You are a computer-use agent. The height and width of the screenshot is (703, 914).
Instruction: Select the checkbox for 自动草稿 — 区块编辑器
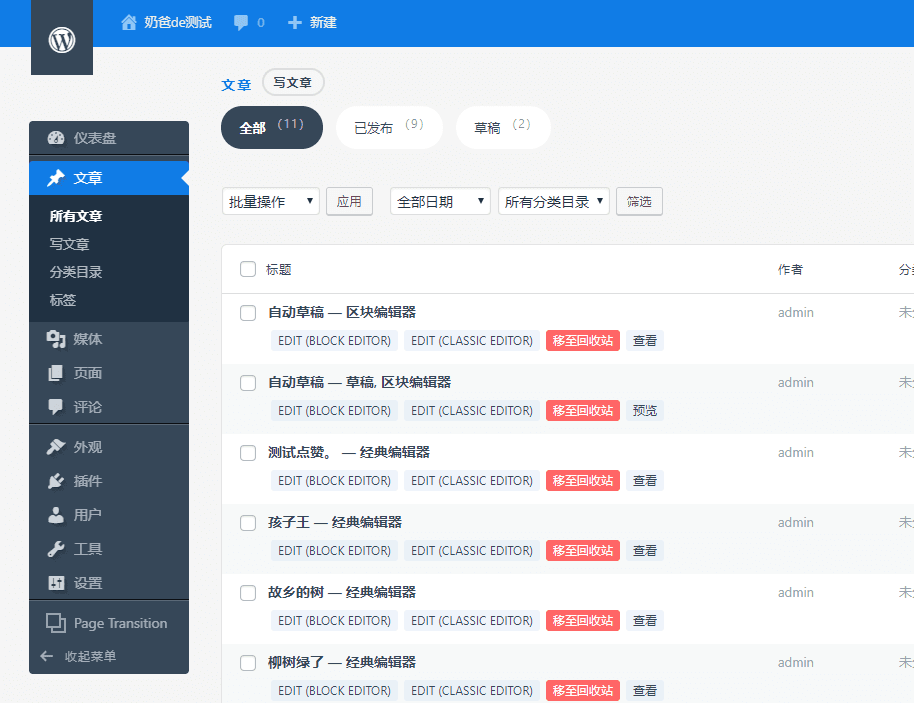coord(247,312)
